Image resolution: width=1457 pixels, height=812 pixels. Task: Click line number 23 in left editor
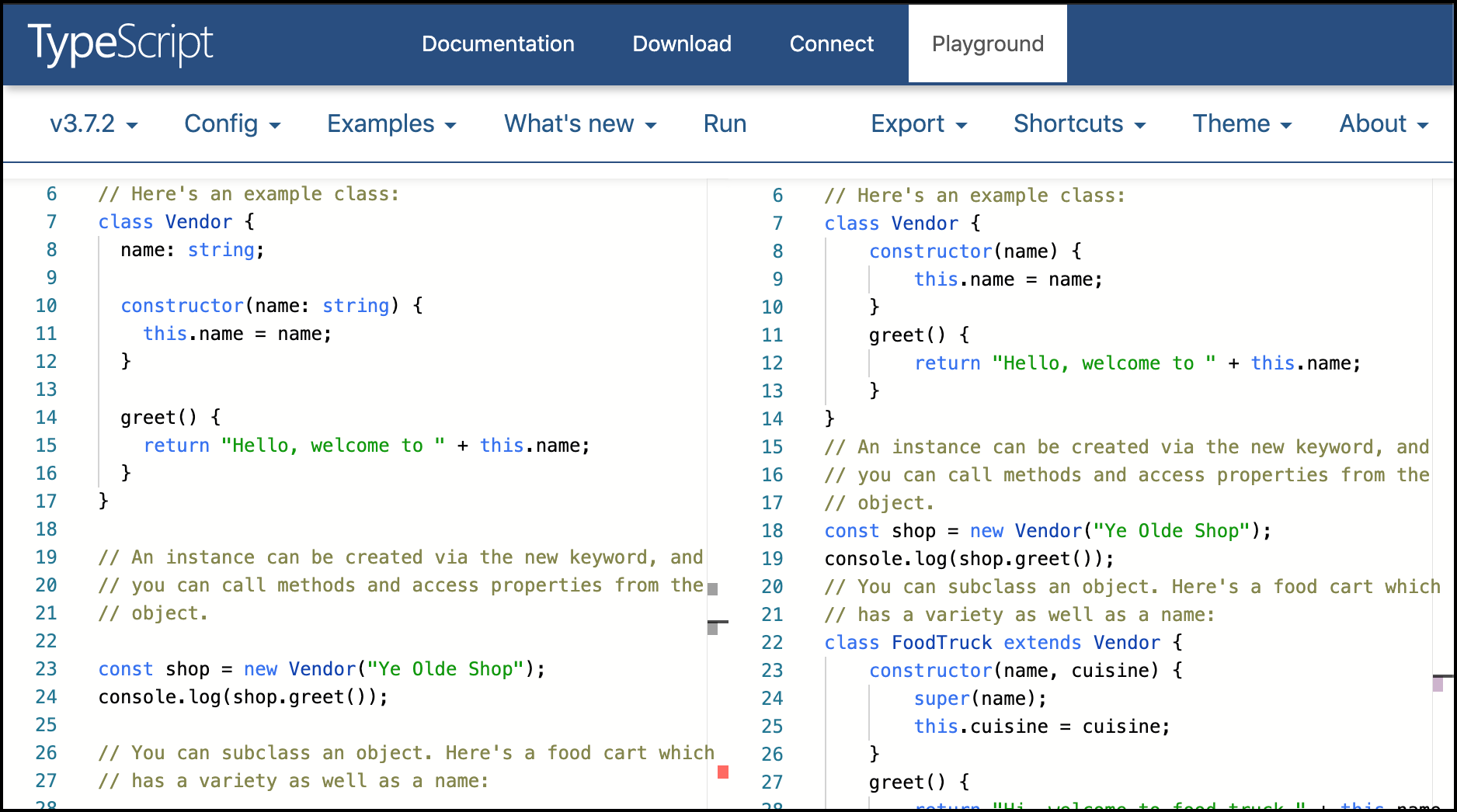(x=46, y=668)
